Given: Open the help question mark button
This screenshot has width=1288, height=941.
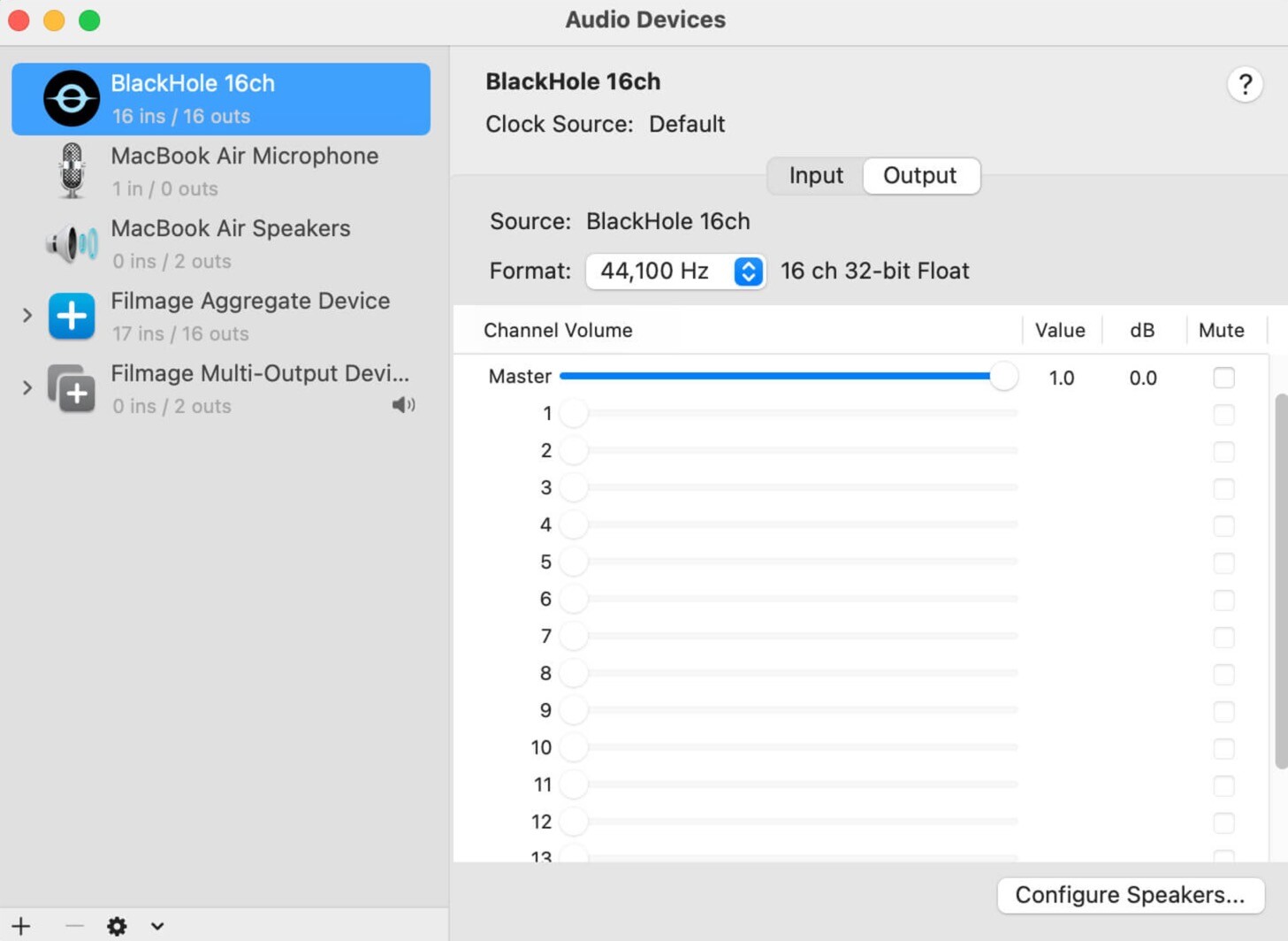Looking at the screenshot, I should pyautogui.click(x=1245, y=85).
